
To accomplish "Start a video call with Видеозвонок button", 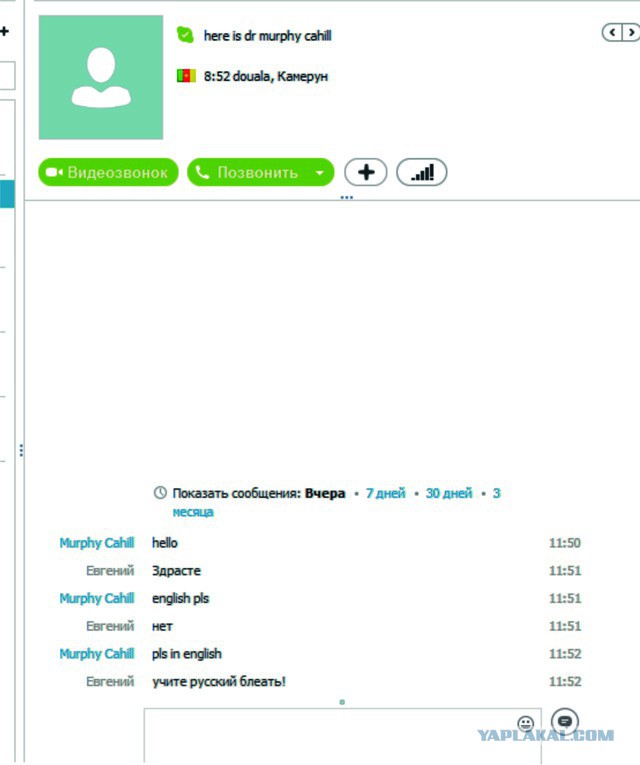I will [108, 172].
